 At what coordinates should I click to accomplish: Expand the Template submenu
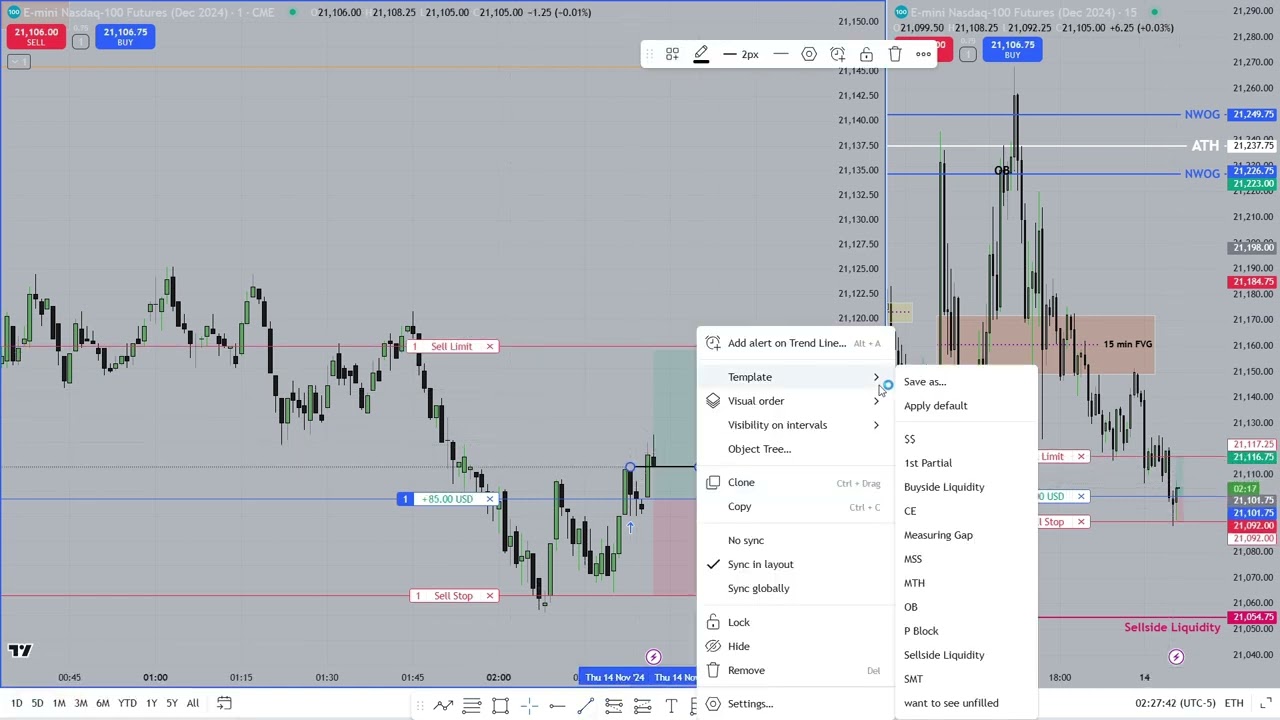tap(795, 377)
